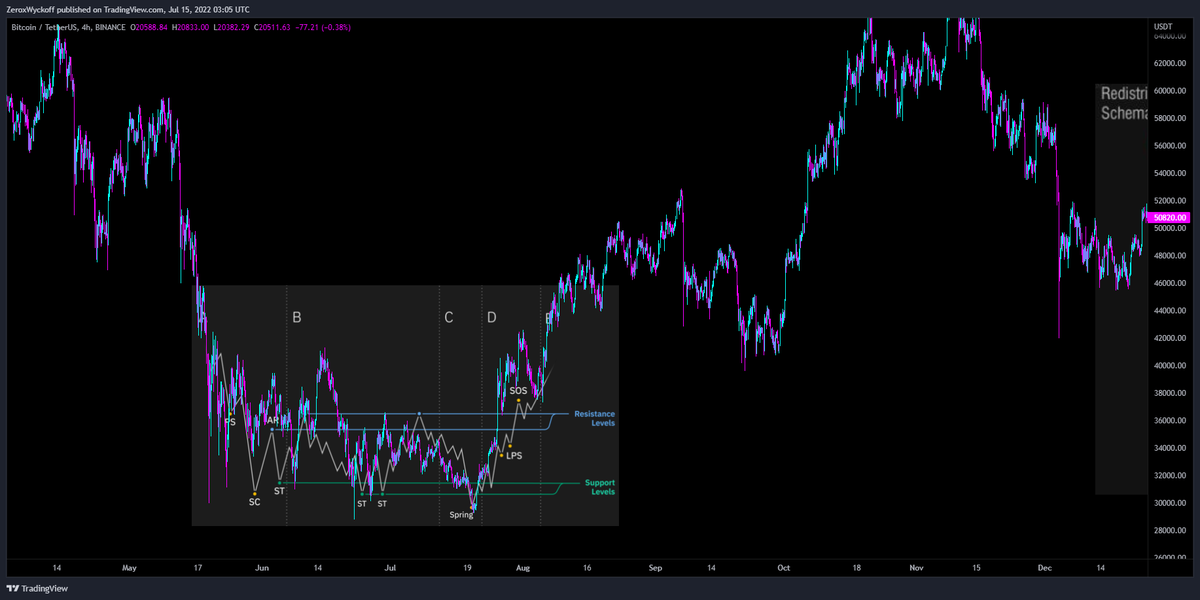Click the 34000.00 price axis label
This screenshot has height=600, width=1200.
pos(1170,448)
